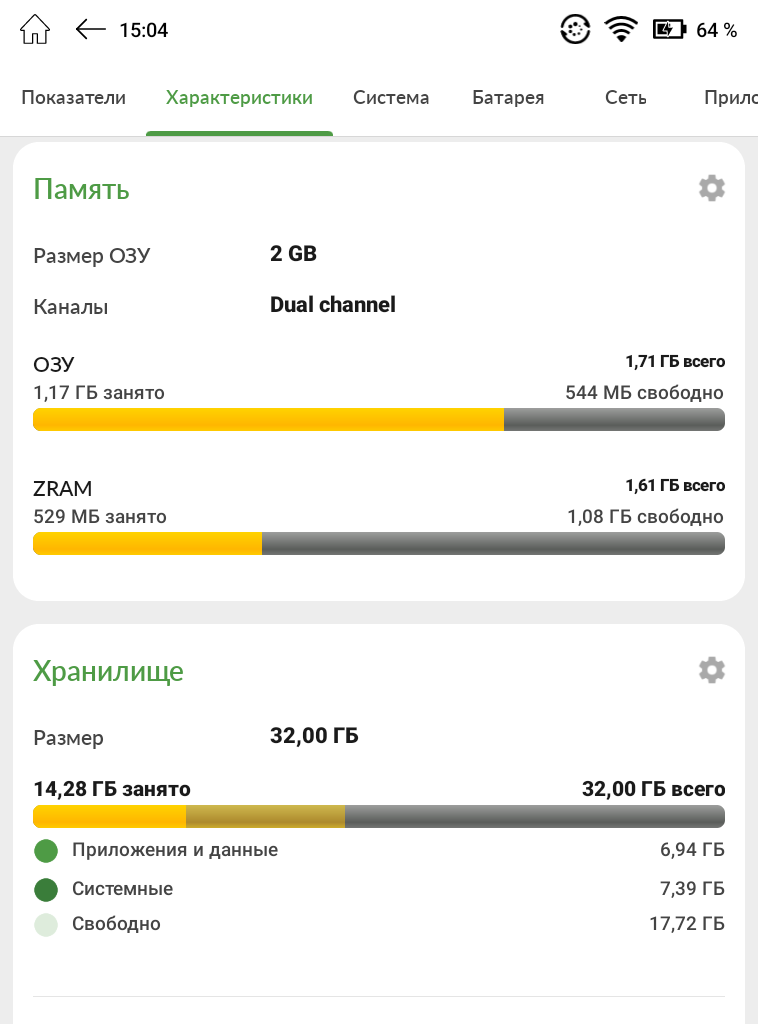Tap the pale Свободно legend dot

tap(46, 924)
